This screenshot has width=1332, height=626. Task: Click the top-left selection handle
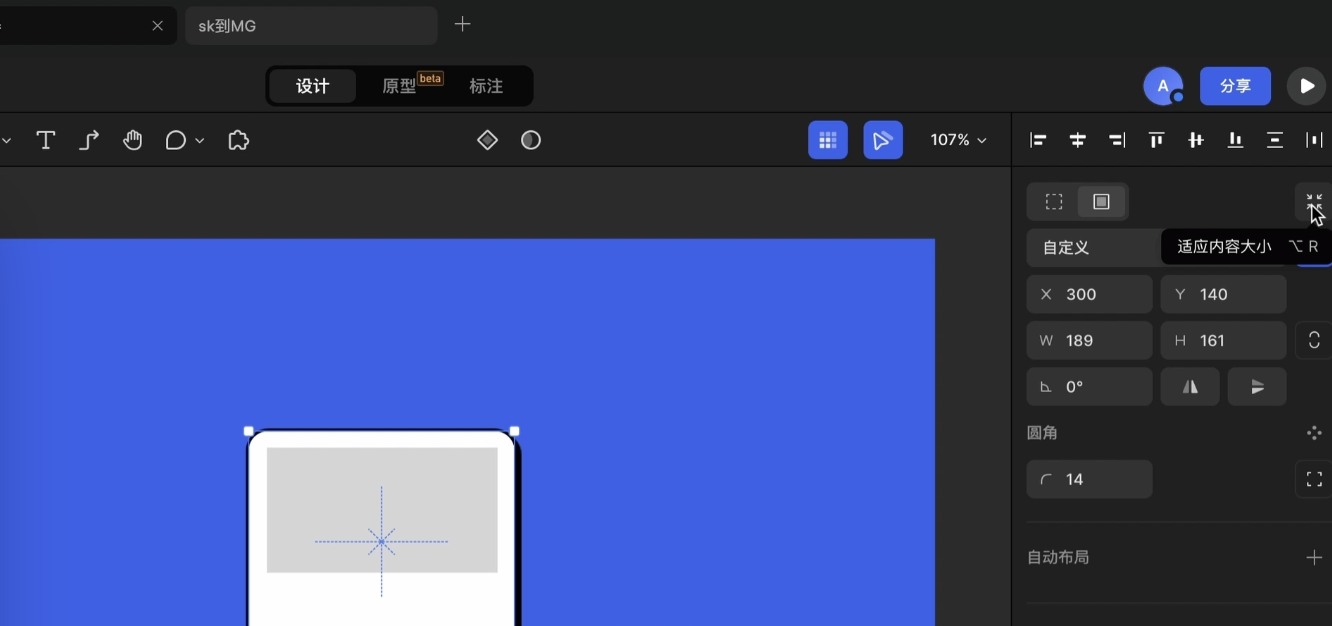tap(249, 431)
